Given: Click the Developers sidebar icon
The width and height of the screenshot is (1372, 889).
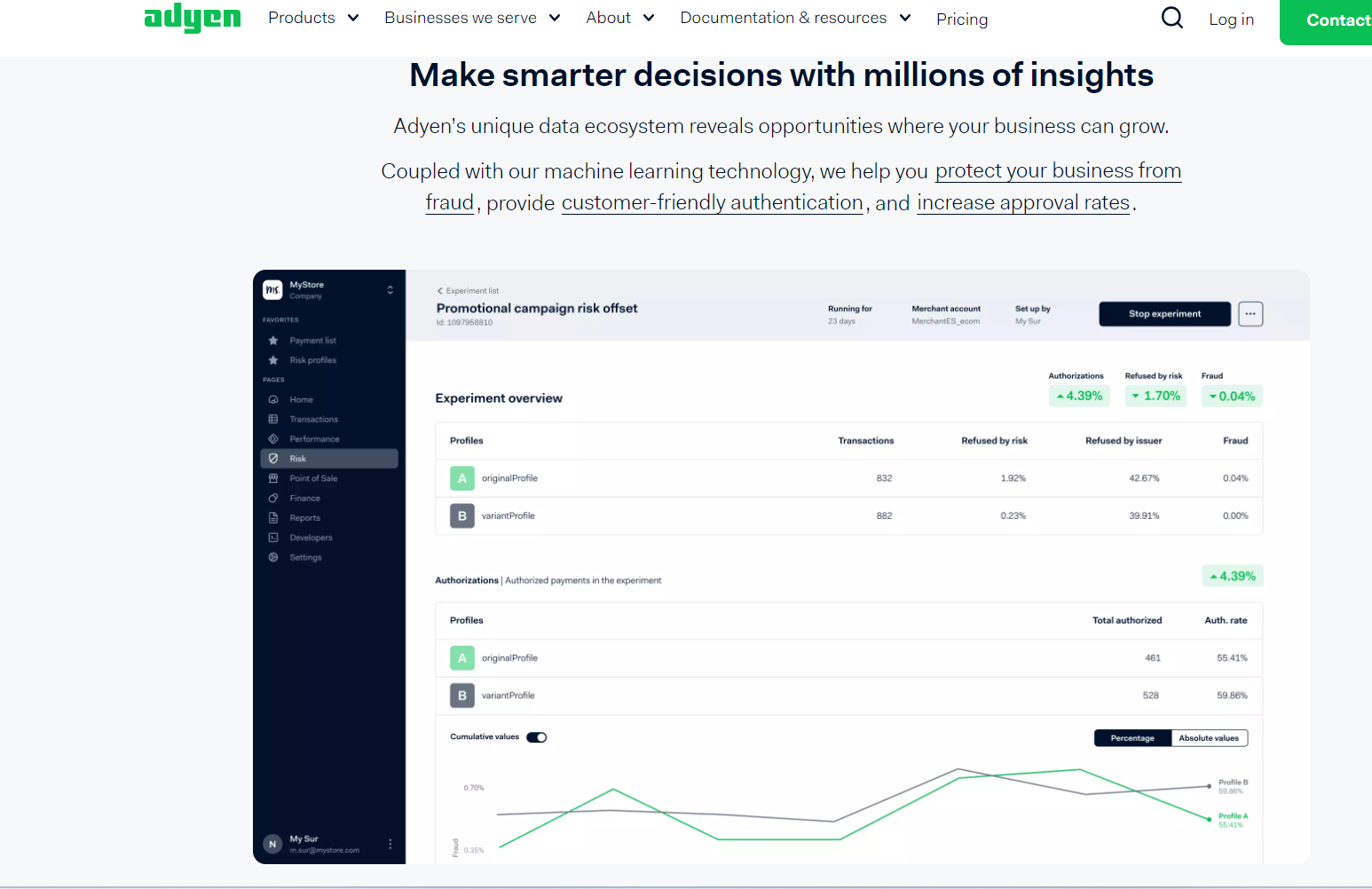Looking at the screenshot, I should click(x=273, y=538).
